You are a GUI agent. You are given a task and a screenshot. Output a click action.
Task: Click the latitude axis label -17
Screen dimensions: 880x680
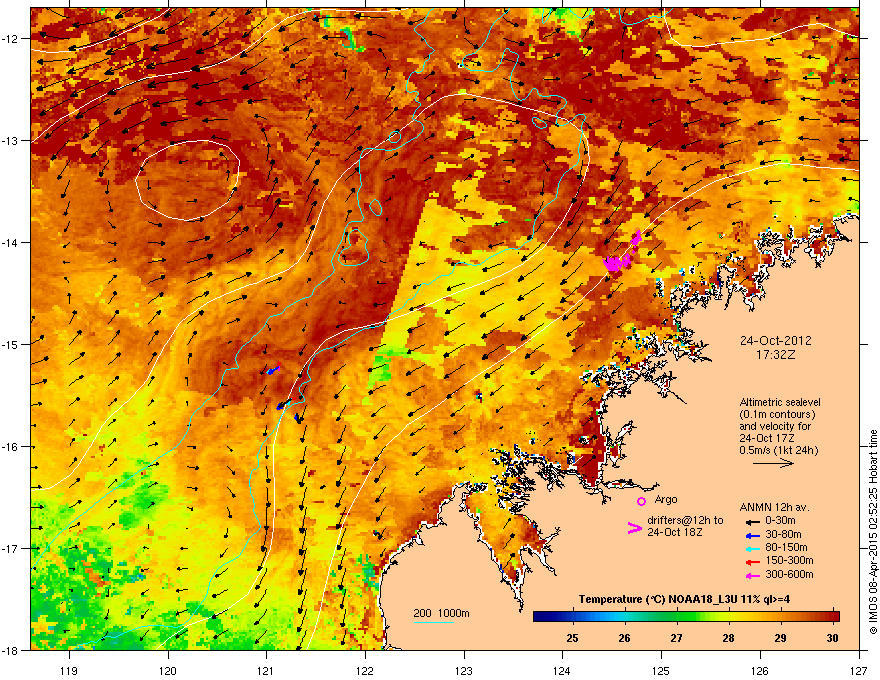(x=9, y=548)
